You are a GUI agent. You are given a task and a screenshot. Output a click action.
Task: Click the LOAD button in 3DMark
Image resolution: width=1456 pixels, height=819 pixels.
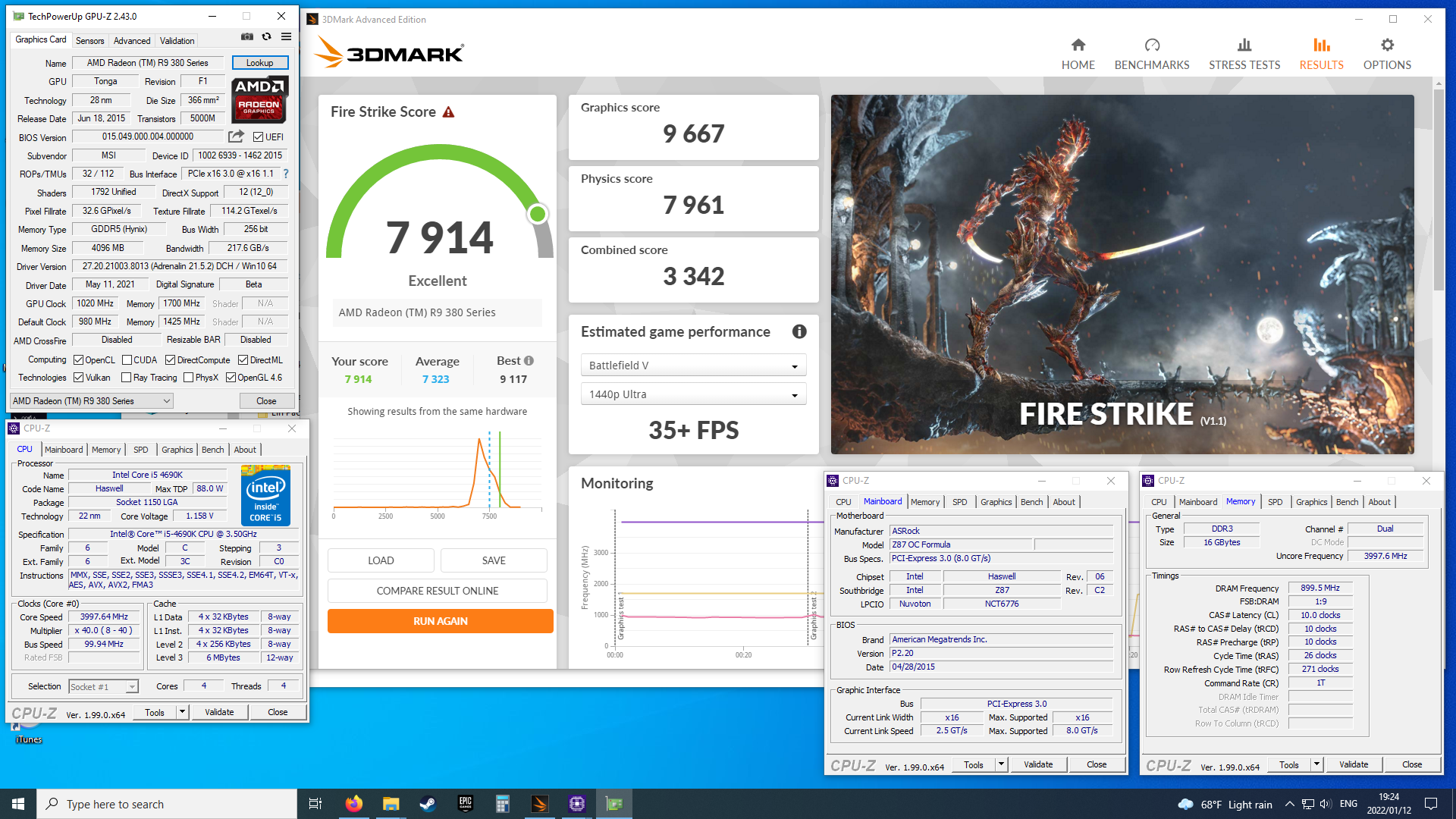[x=381, y=560]
